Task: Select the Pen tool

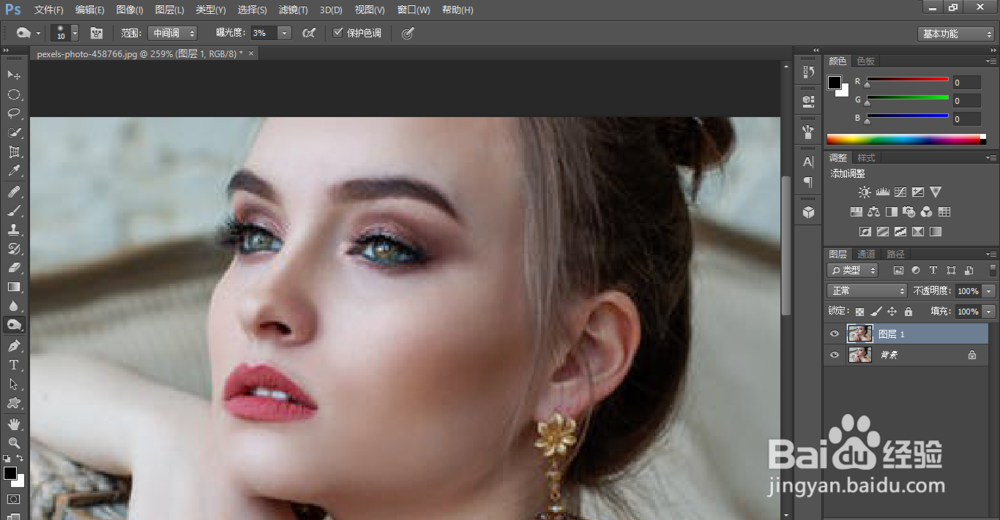Action: tap(13, 346)
